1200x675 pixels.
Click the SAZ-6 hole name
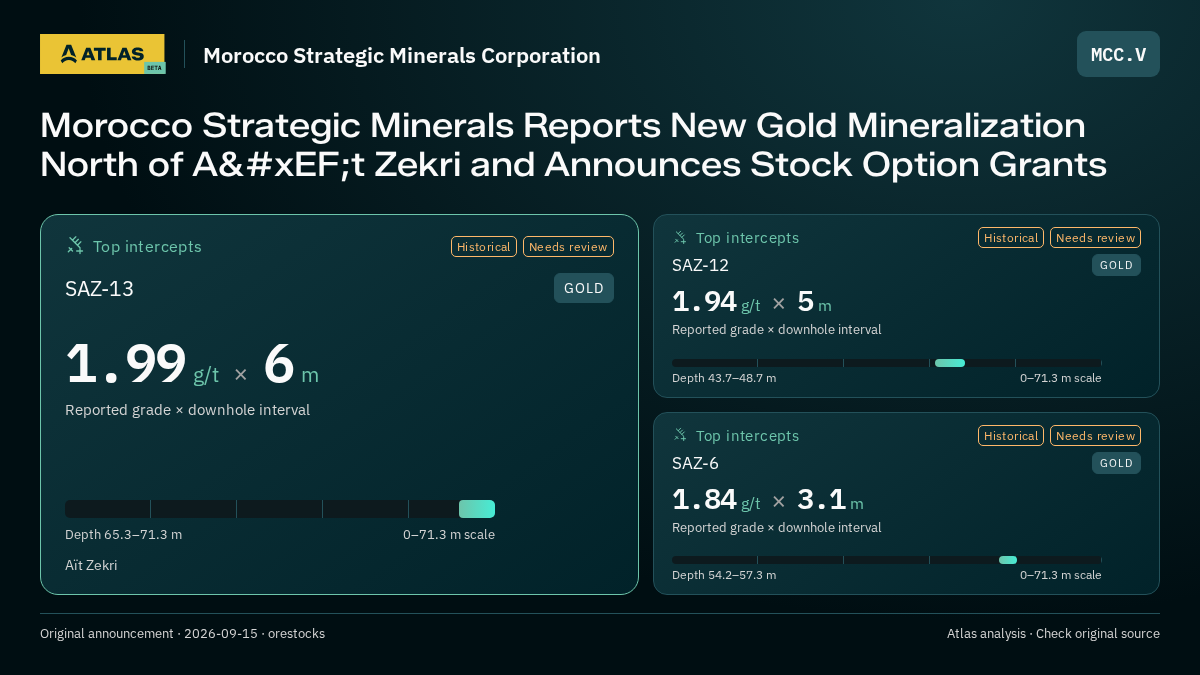click(695, 463)
